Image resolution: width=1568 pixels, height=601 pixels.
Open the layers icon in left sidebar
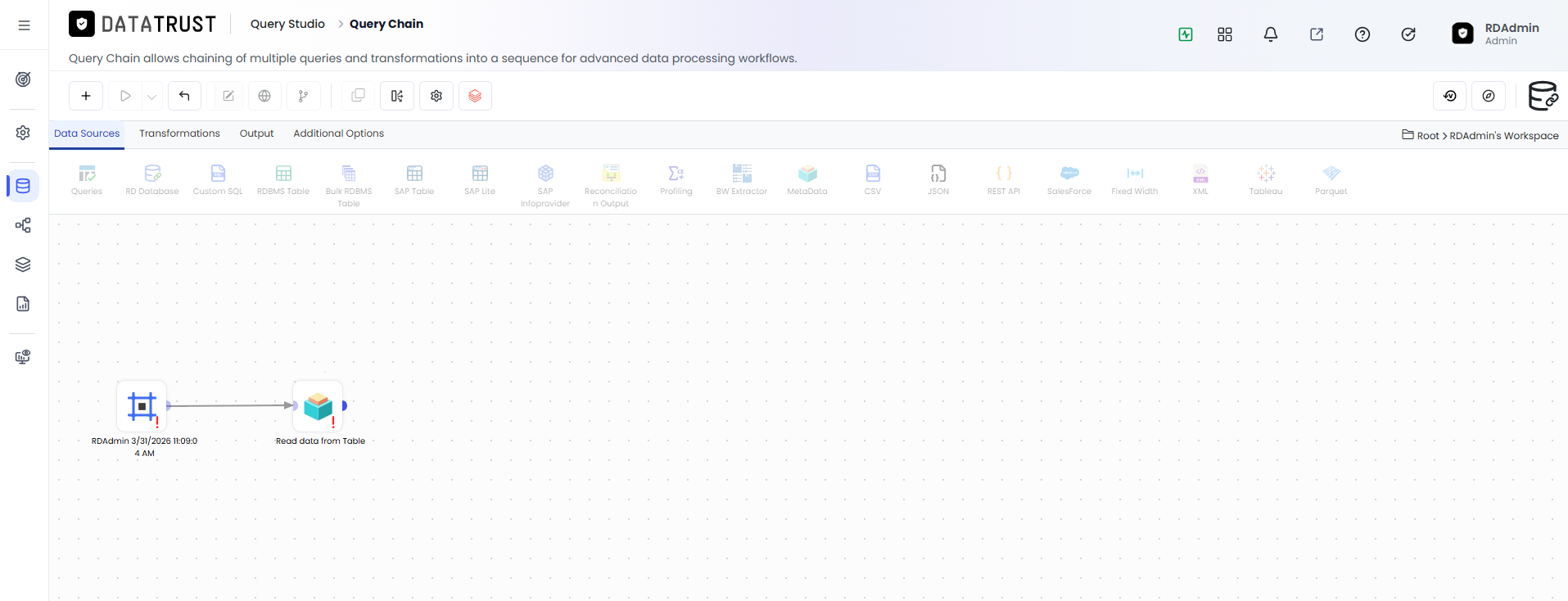(24, 264)
